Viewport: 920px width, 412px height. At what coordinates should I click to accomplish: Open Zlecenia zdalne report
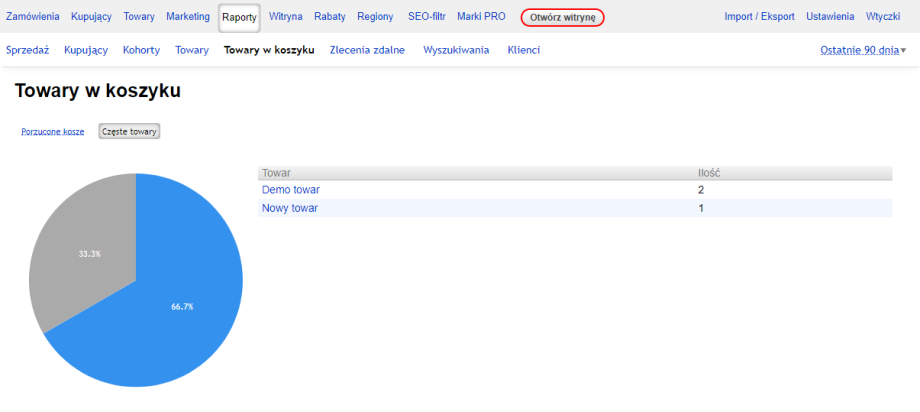pyautogui.click(x=367, y=50)
